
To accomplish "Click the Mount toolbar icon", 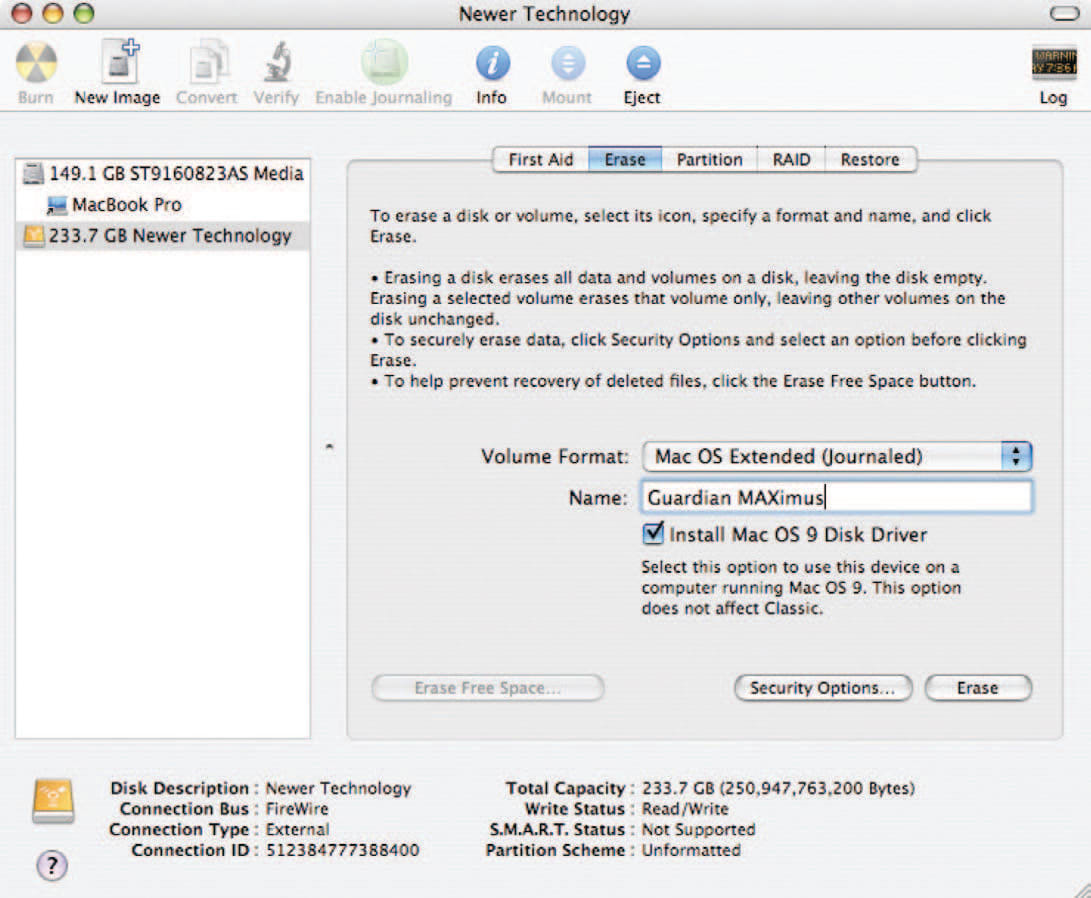I will click(x=567, y=66).
